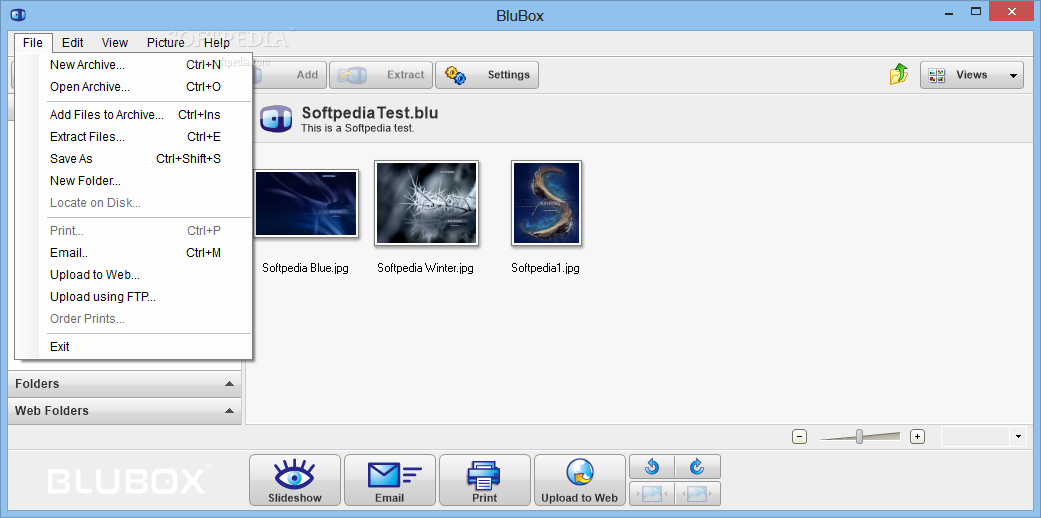The height and width of the screenshot is (518, 1041).
Task: Click the expand-width image button
Action: pos(697,493)
